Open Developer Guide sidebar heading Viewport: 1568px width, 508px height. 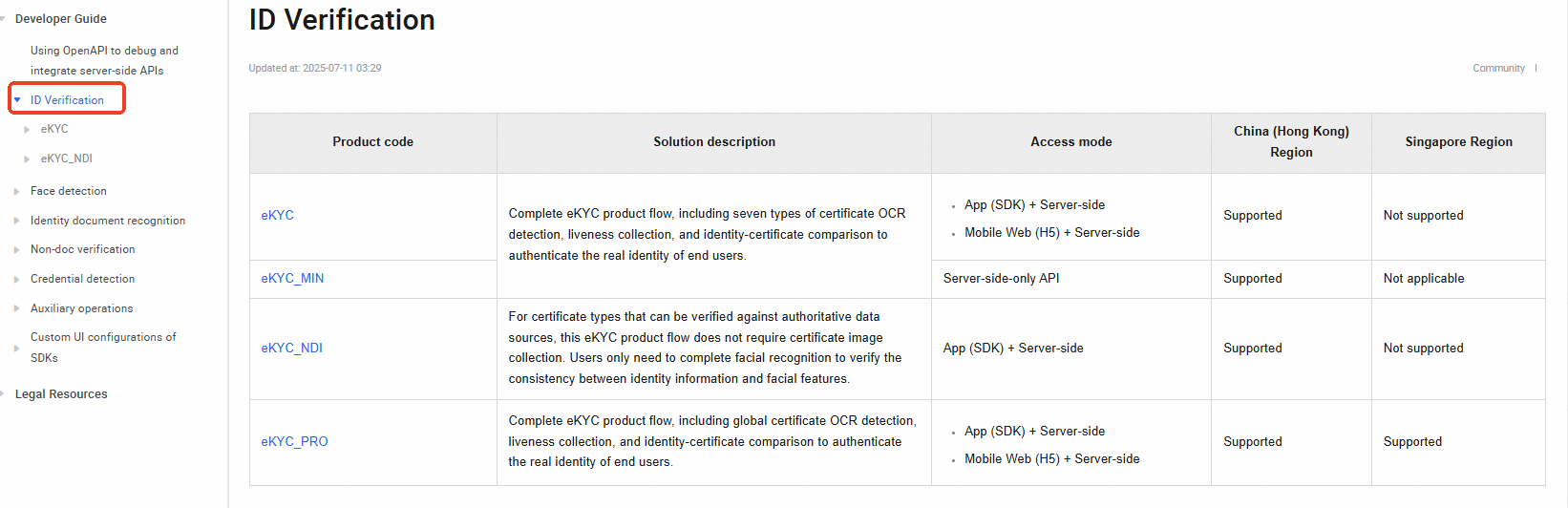[60, 19]
